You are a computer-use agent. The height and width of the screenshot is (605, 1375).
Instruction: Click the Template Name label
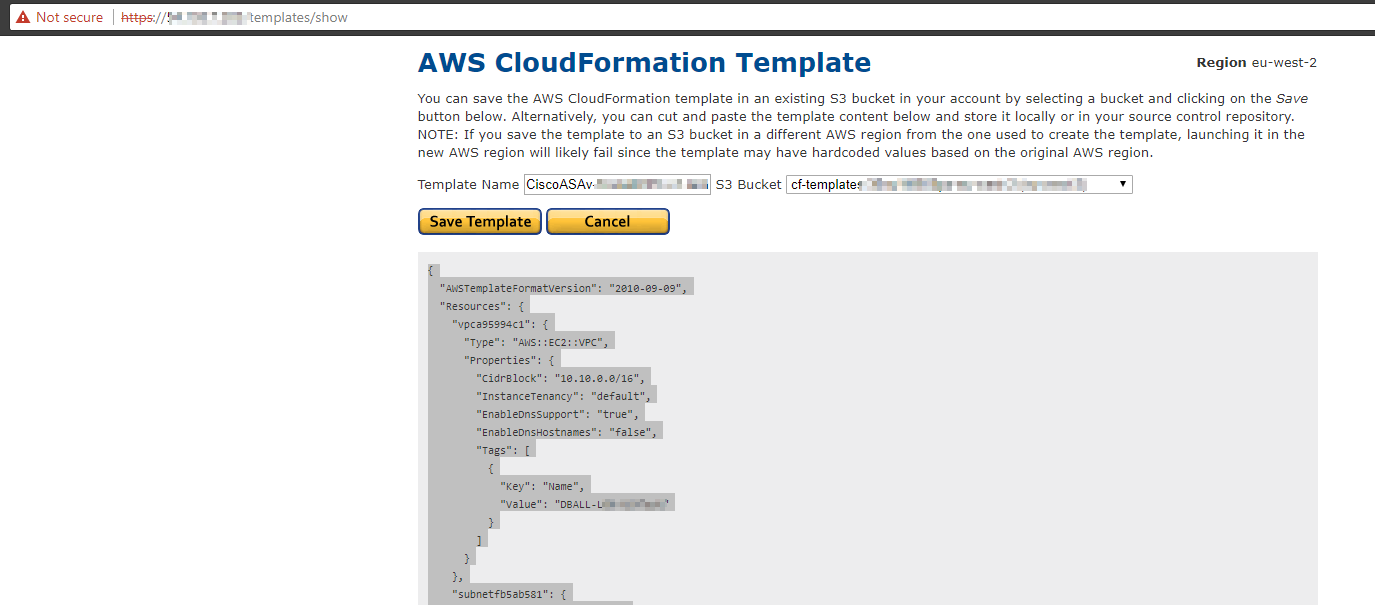click(x=469, y=185)
